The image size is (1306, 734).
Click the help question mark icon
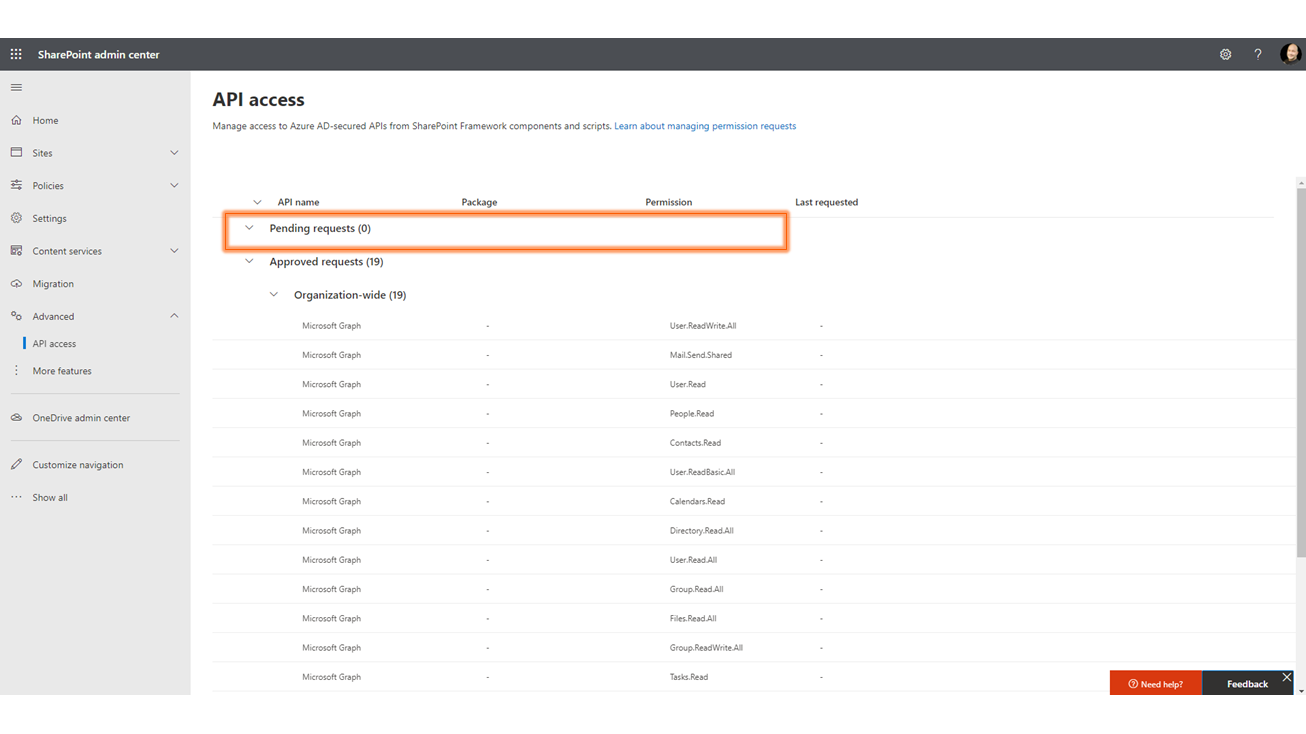tap(1257, 54)
